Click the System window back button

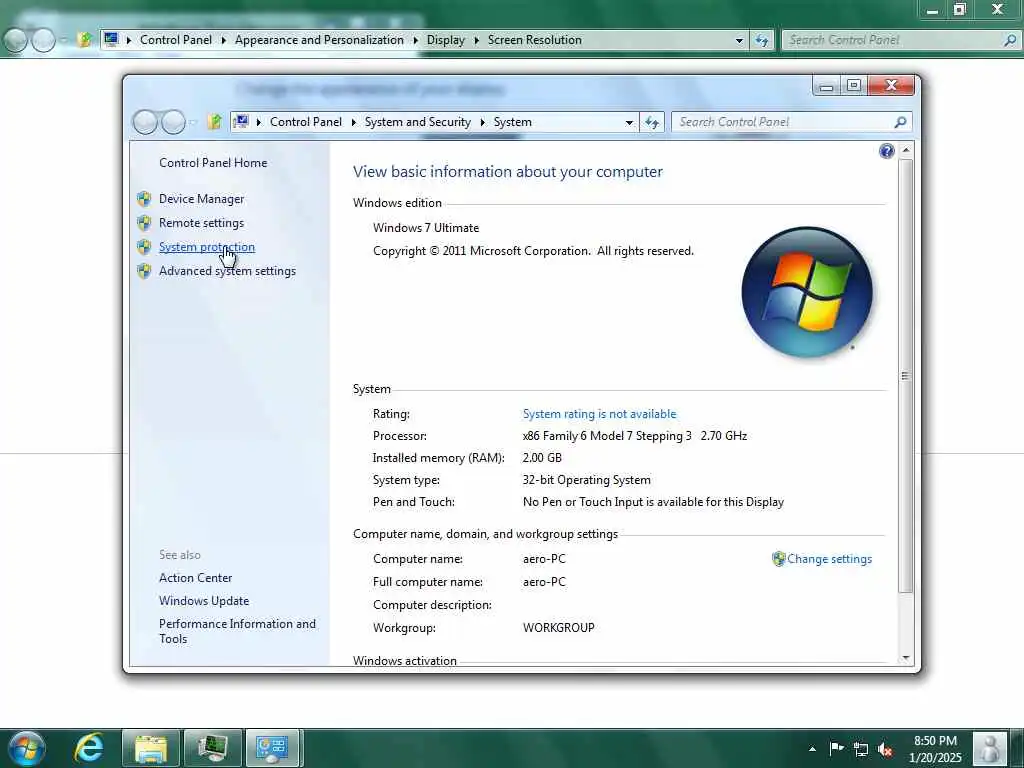(x=145, y=122)
